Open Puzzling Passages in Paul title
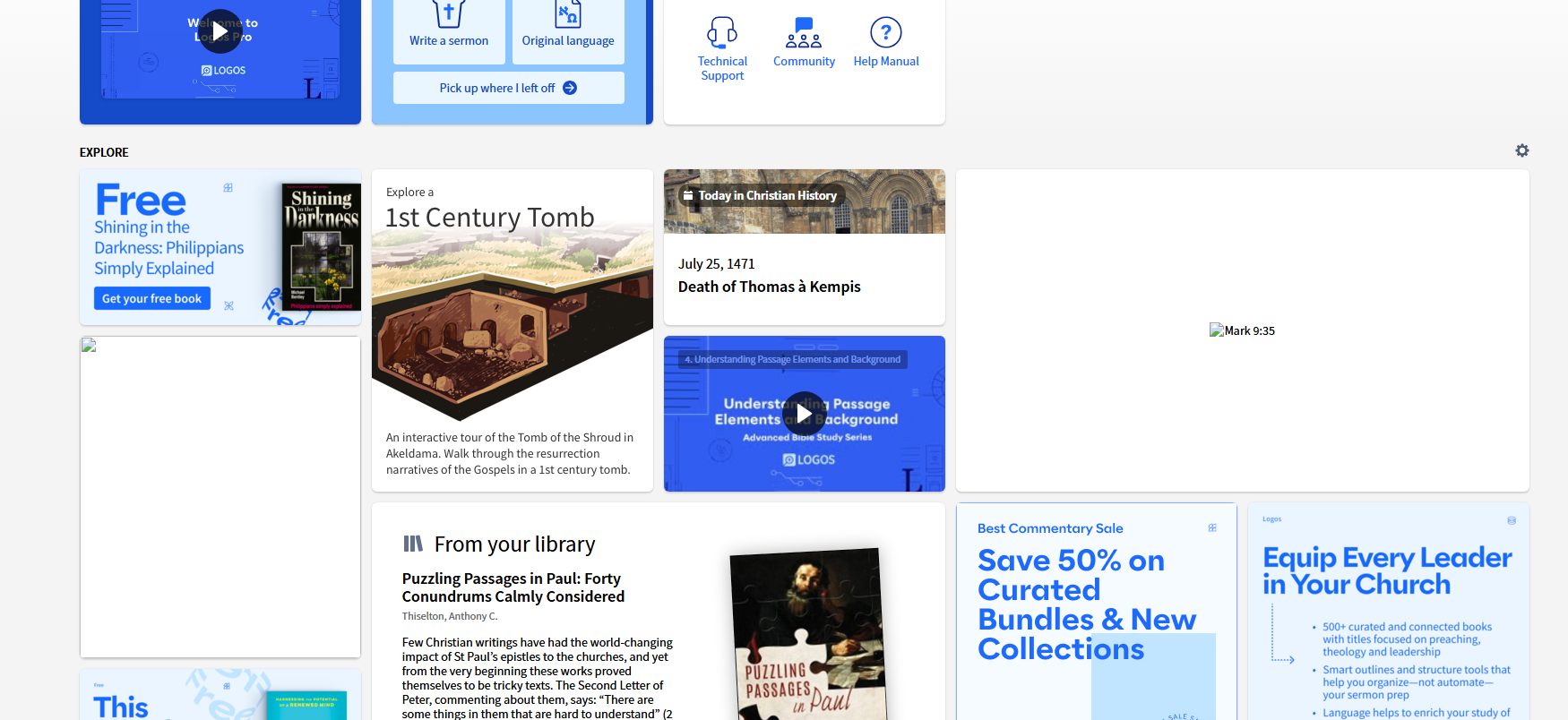 [513, 587]
